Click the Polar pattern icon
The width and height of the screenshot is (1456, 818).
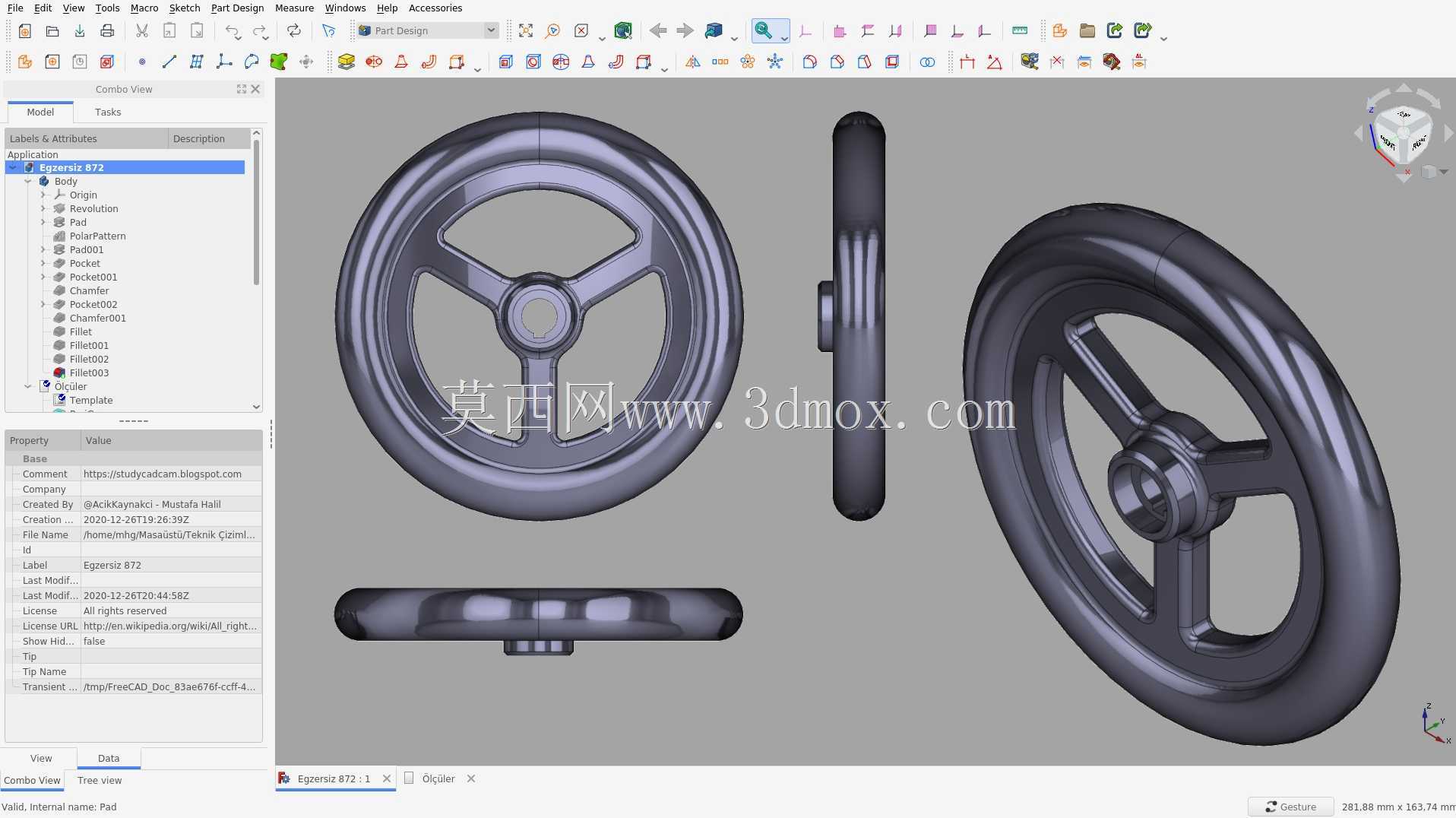click(x=747, y=62)
